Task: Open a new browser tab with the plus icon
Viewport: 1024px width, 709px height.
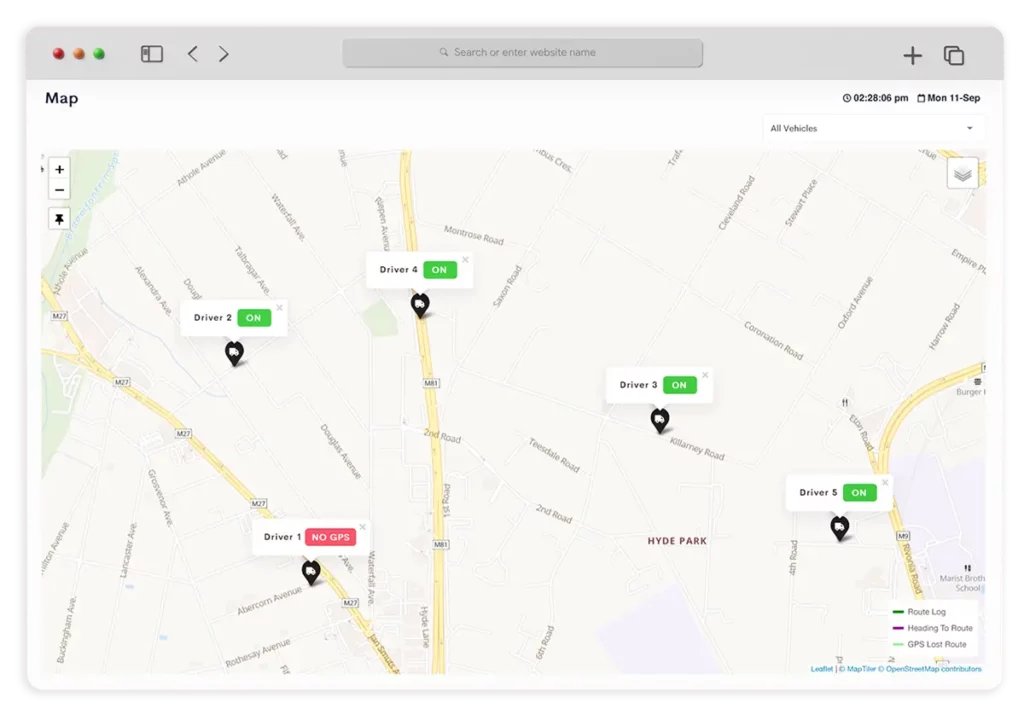Action: click(x=912, y=55)
